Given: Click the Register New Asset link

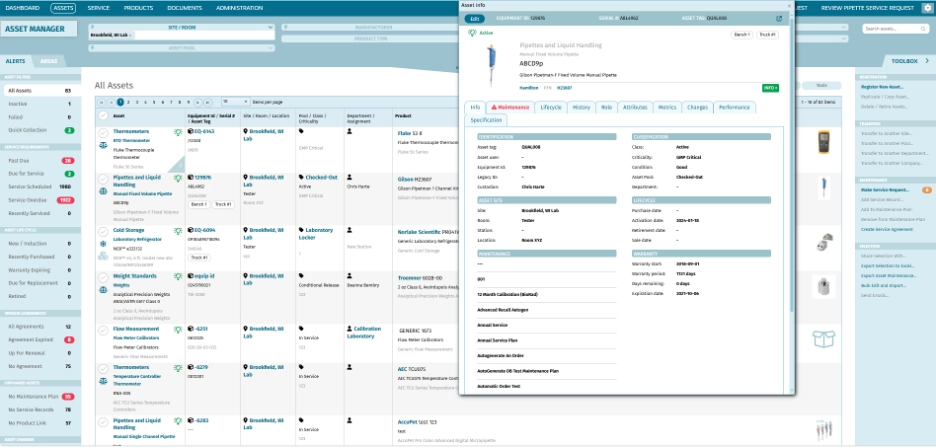Looking at the screenshot, I should click(883, 88).
